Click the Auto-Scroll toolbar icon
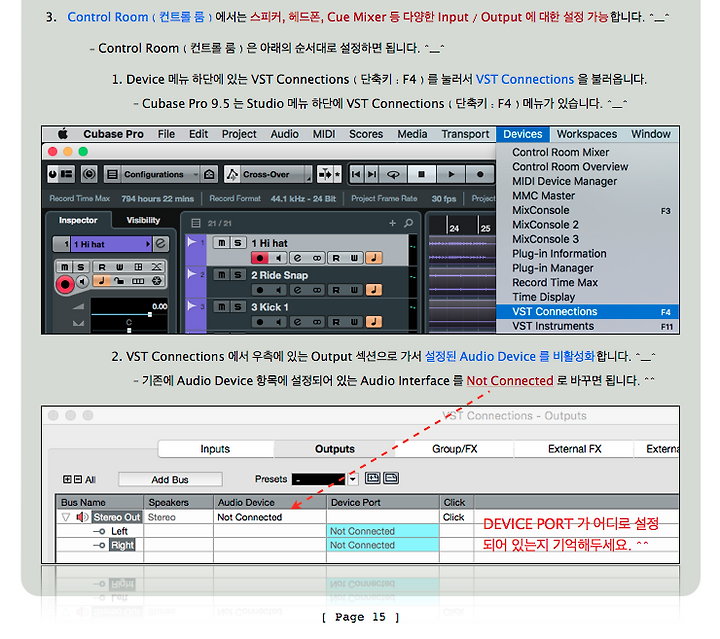The width and height of the screenshot is (720, 639). (325, 174)
